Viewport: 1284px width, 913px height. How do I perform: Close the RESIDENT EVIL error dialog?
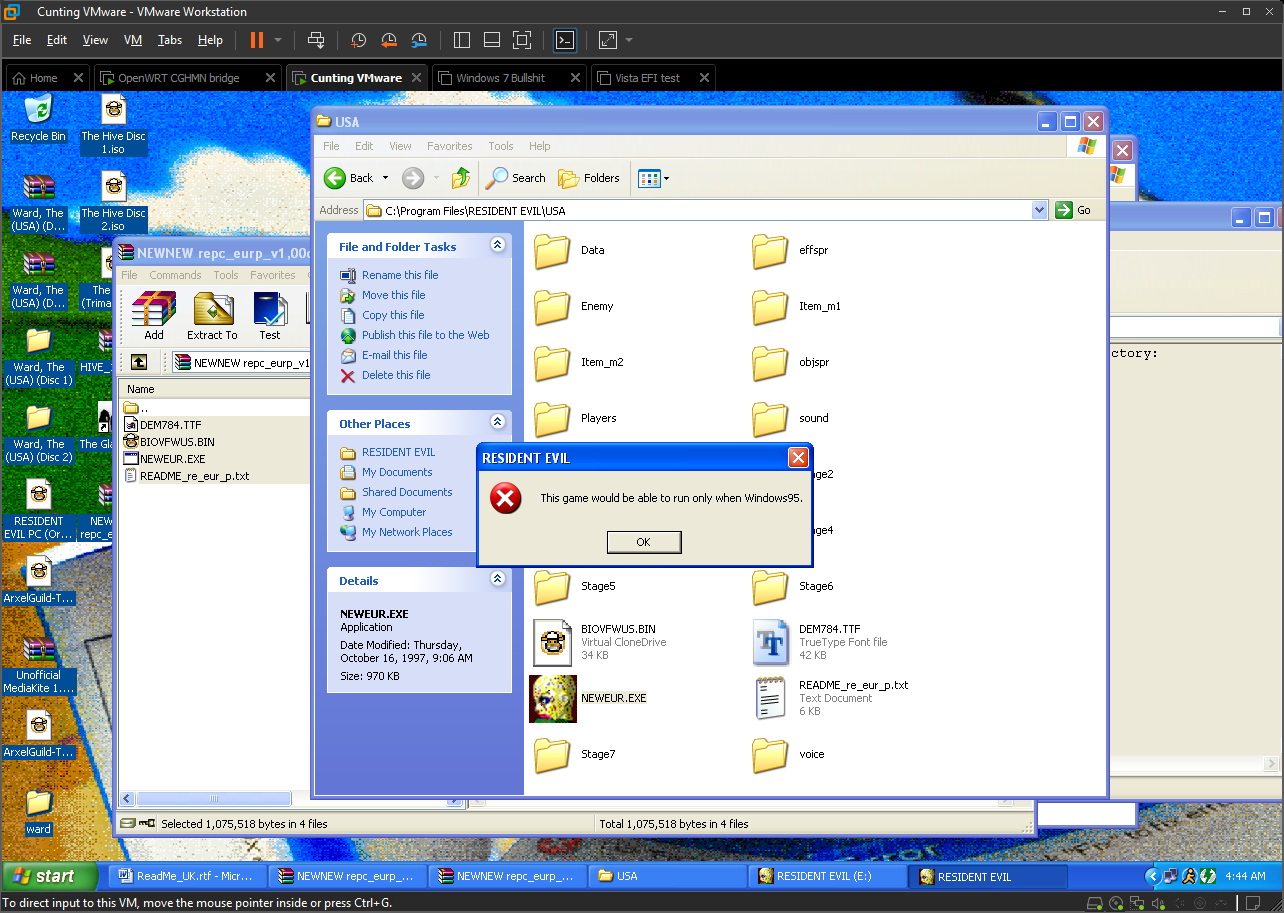point(798,458)
